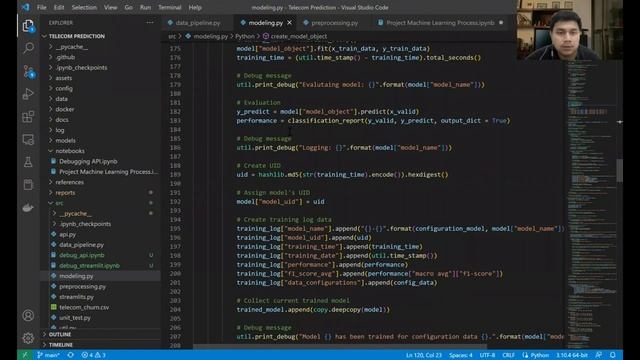Open the View menu

coord(110,7)
